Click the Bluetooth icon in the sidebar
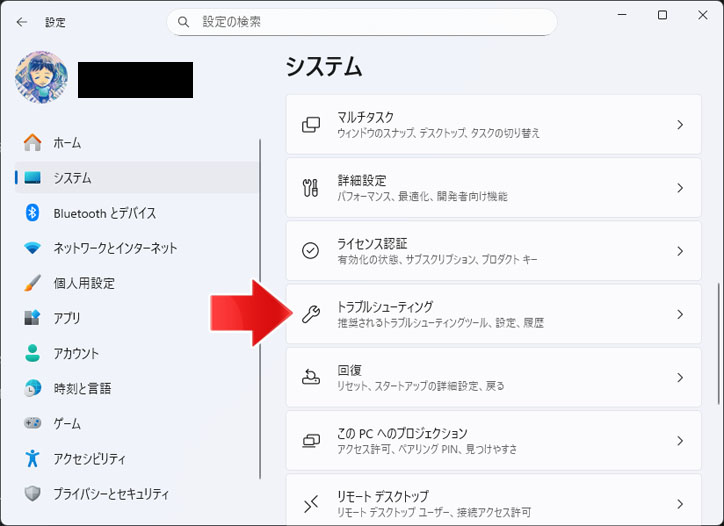 coord(32,213)
